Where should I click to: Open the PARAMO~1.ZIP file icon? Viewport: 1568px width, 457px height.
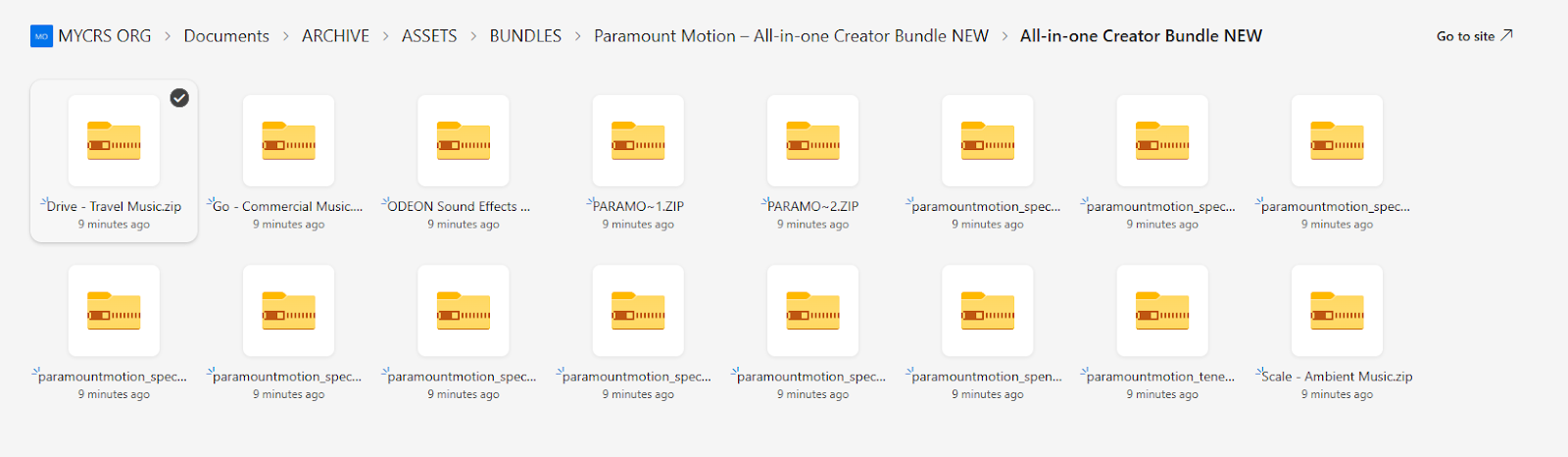pyautogui.click(x=638, y=141)
